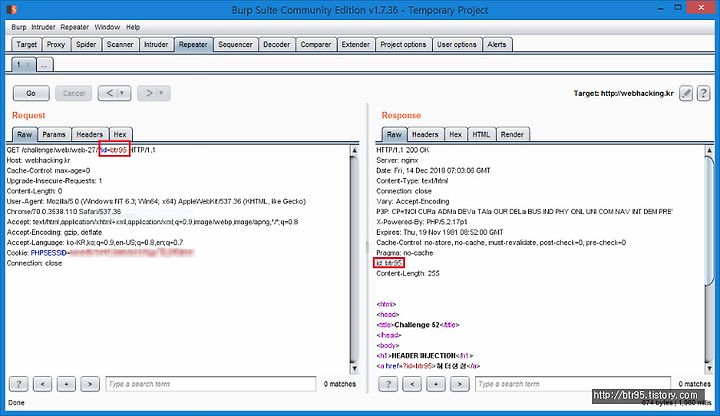Switch to the Target tab
Viewport: 720px width, 416px height.
[x=26, y=45]
